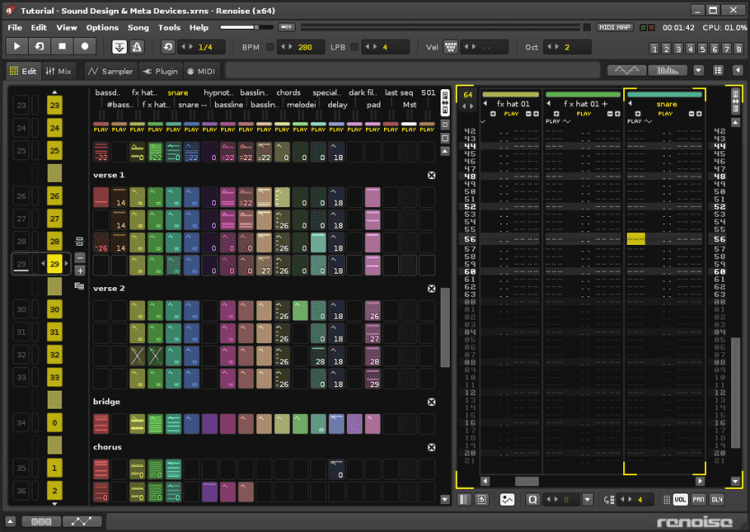Switch to the Sampler tab

[109, 71]
